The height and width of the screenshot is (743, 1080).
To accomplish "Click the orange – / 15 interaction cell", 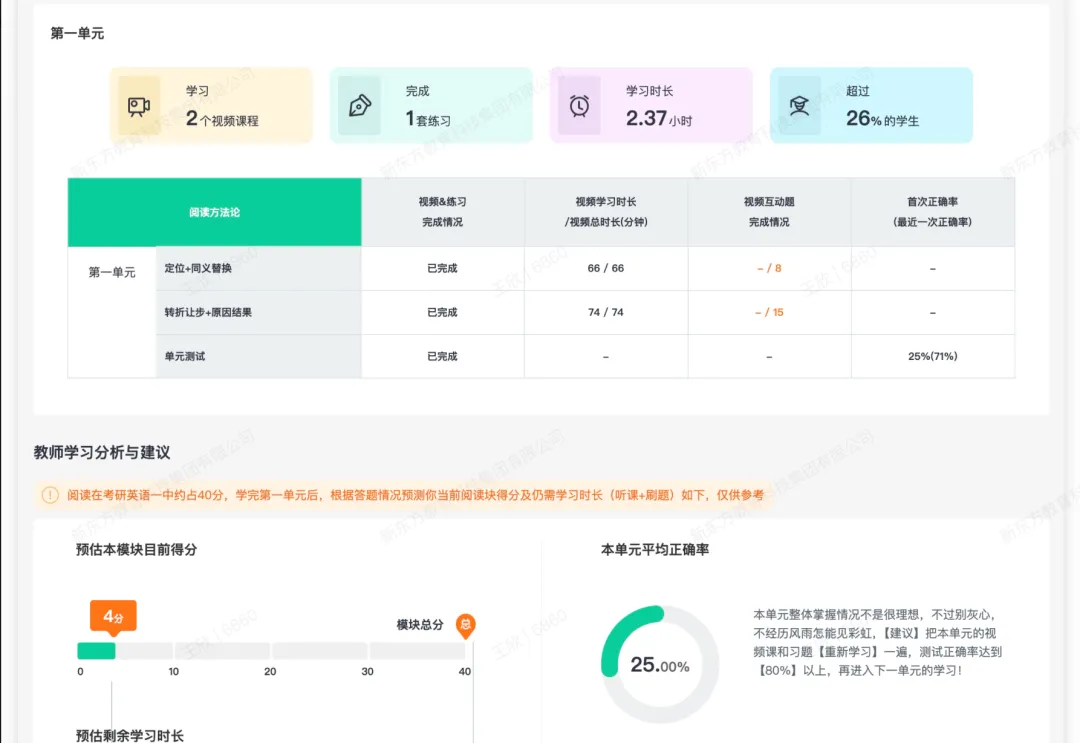I will [x=769, y=313].
